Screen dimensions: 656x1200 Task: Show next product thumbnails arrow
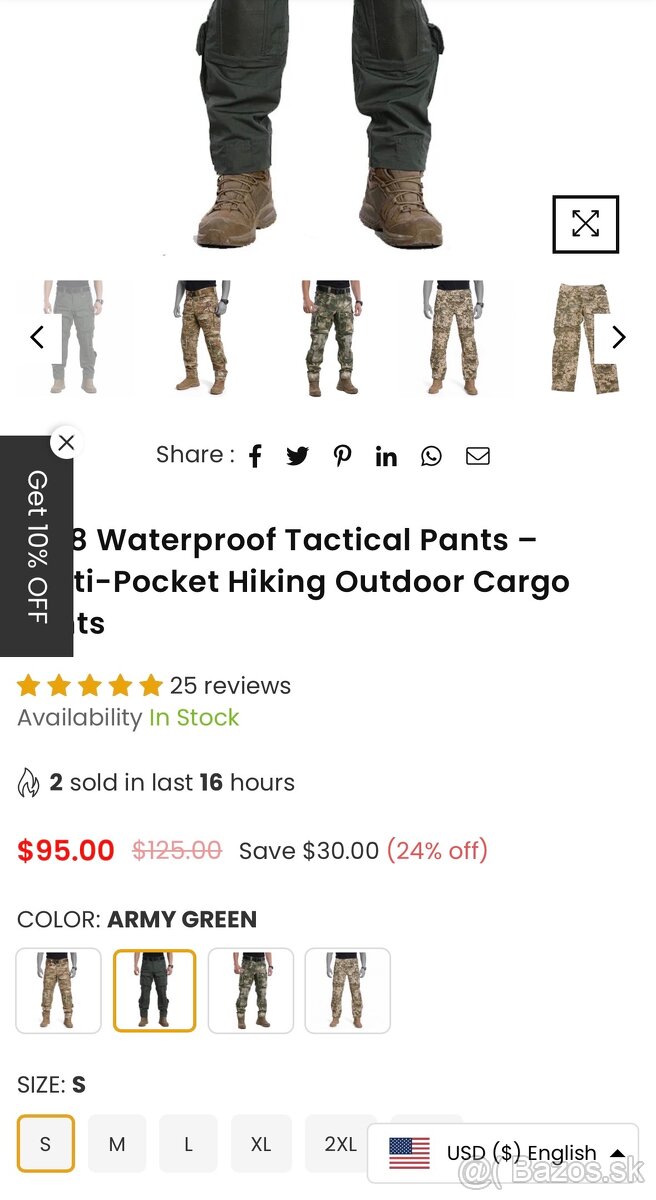[x=618, y=338]
